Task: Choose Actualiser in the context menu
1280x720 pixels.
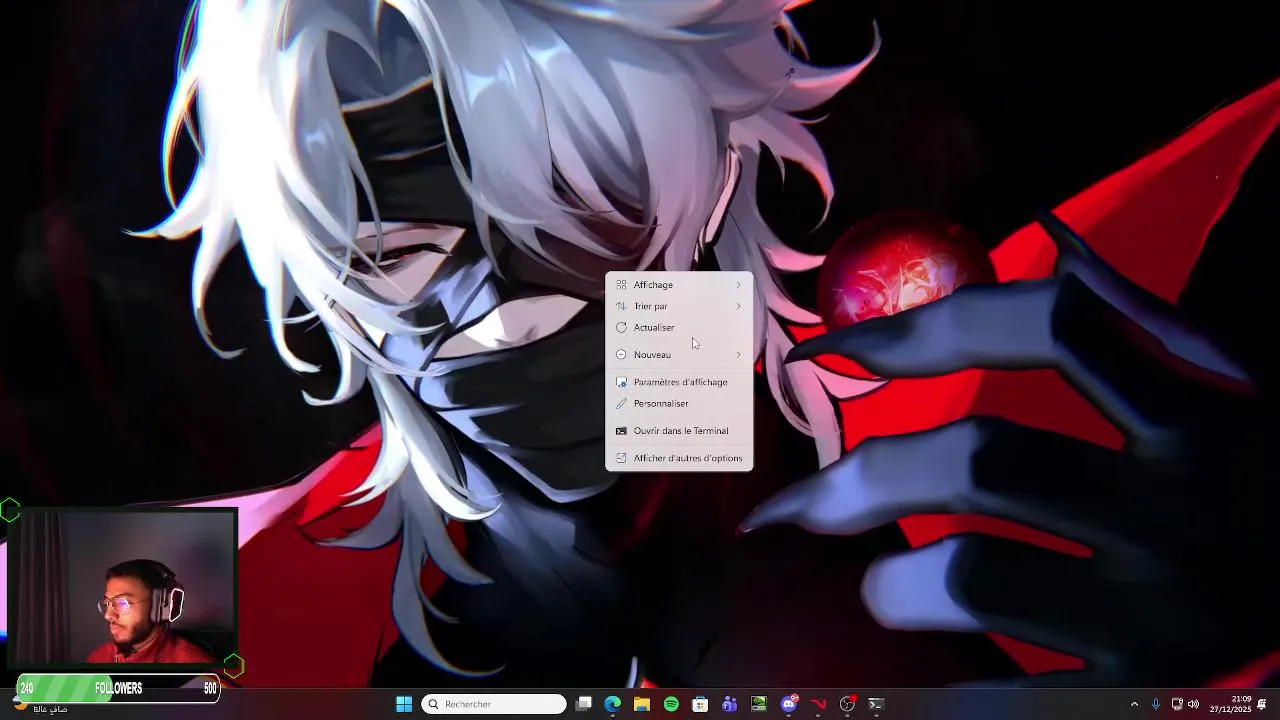Action: [679, 327]
